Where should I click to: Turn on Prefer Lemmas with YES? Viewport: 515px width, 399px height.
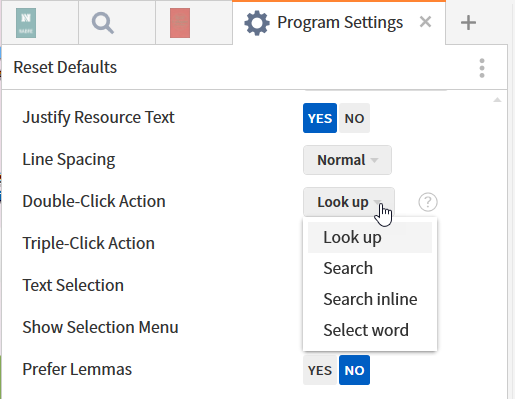[x=320, y=370]
